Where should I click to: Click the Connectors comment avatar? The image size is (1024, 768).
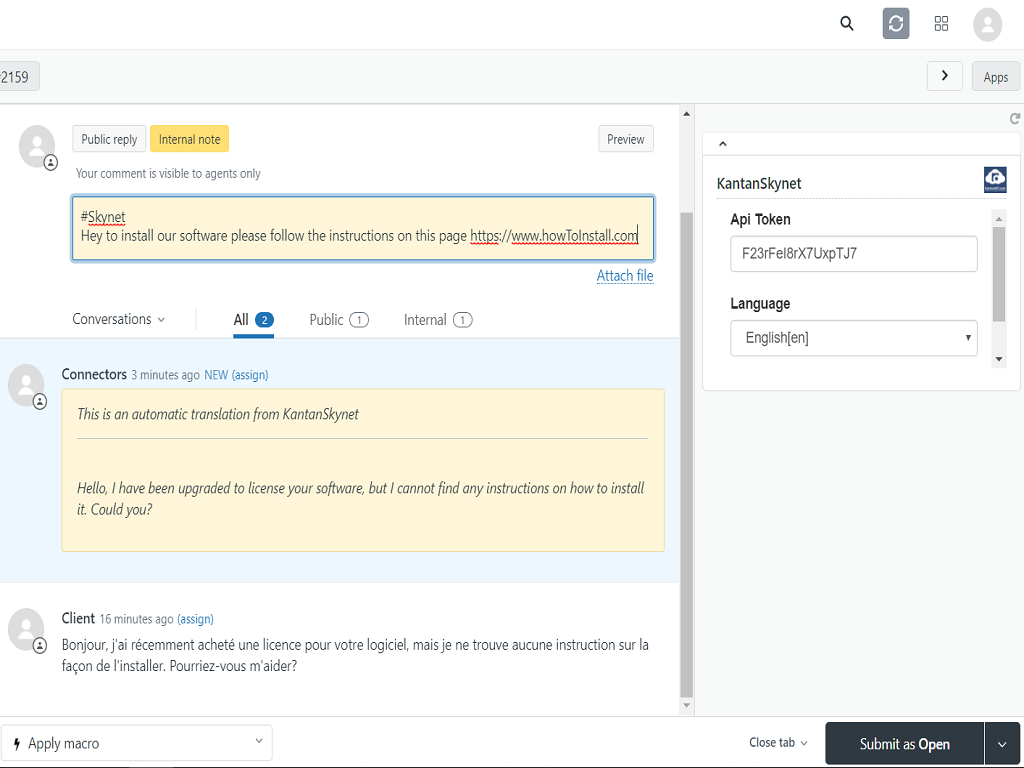[x=26, y=385]
